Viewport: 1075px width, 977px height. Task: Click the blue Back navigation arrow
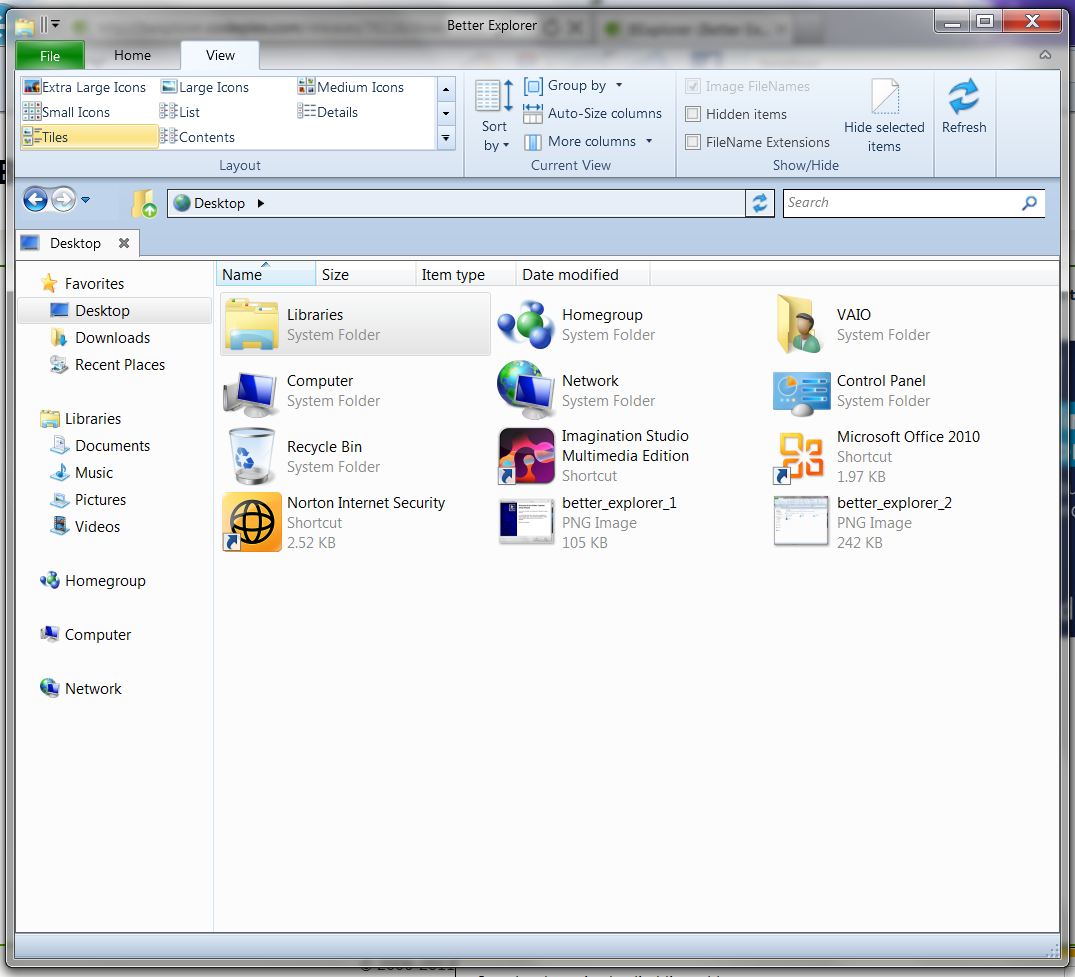(x=36, y=200)
